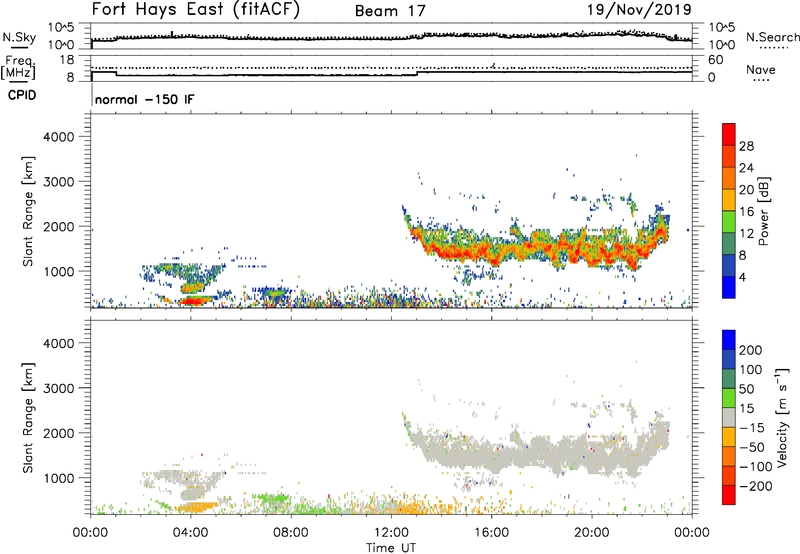Pick the bottom blue segment of Power colorbar
The height and width of the screenshot is (554, 800).
729,288
